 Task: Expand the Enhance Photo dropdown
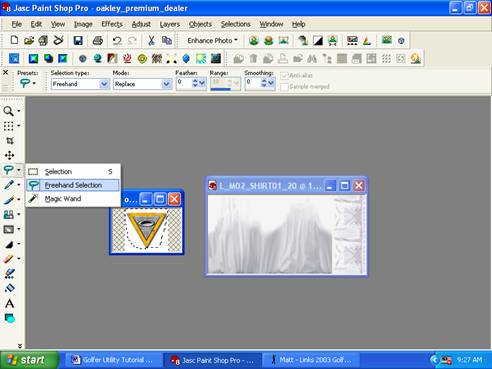(x=212, y=41)
